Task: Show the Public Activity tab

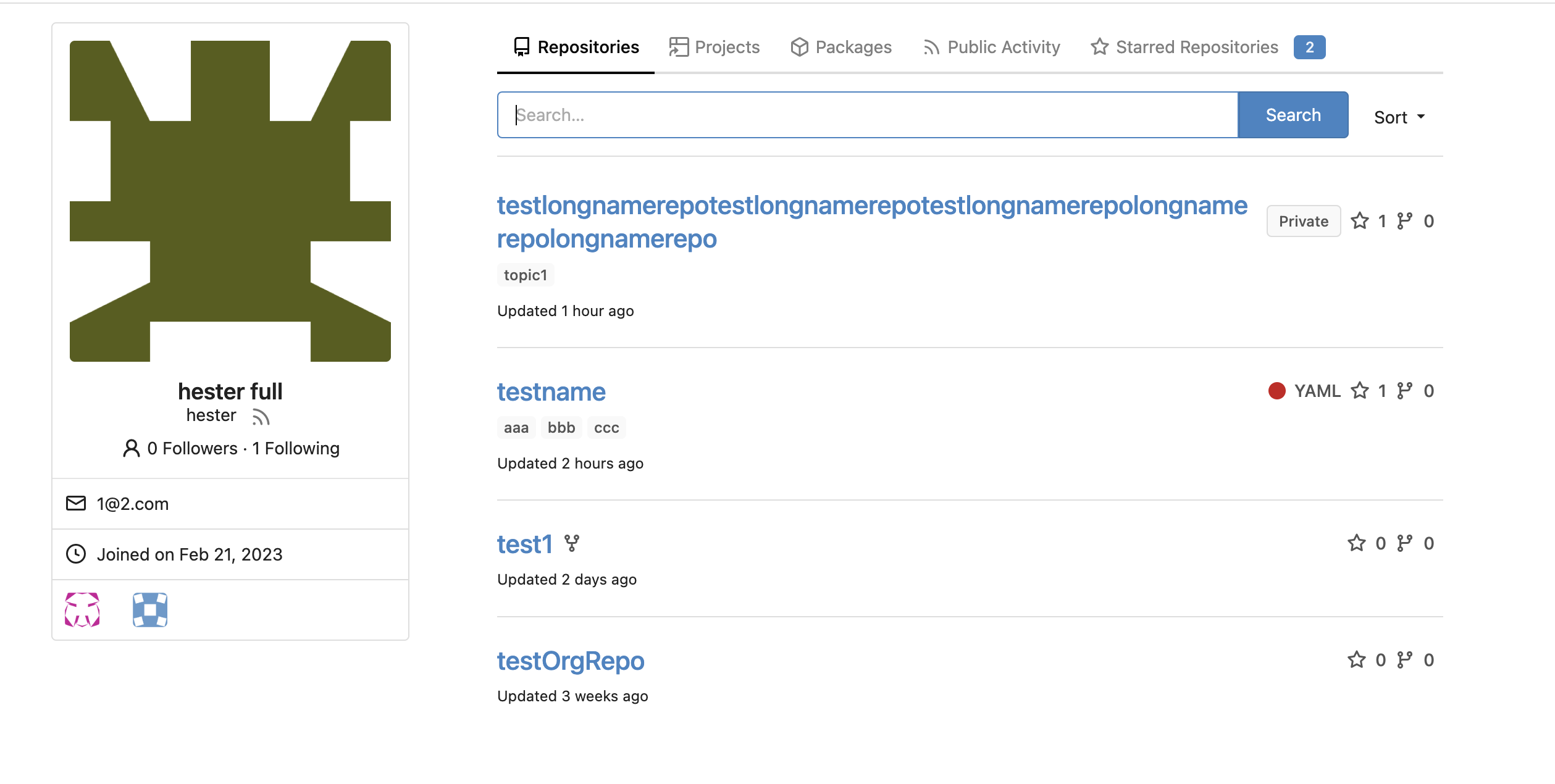Action: coord(992,47)
